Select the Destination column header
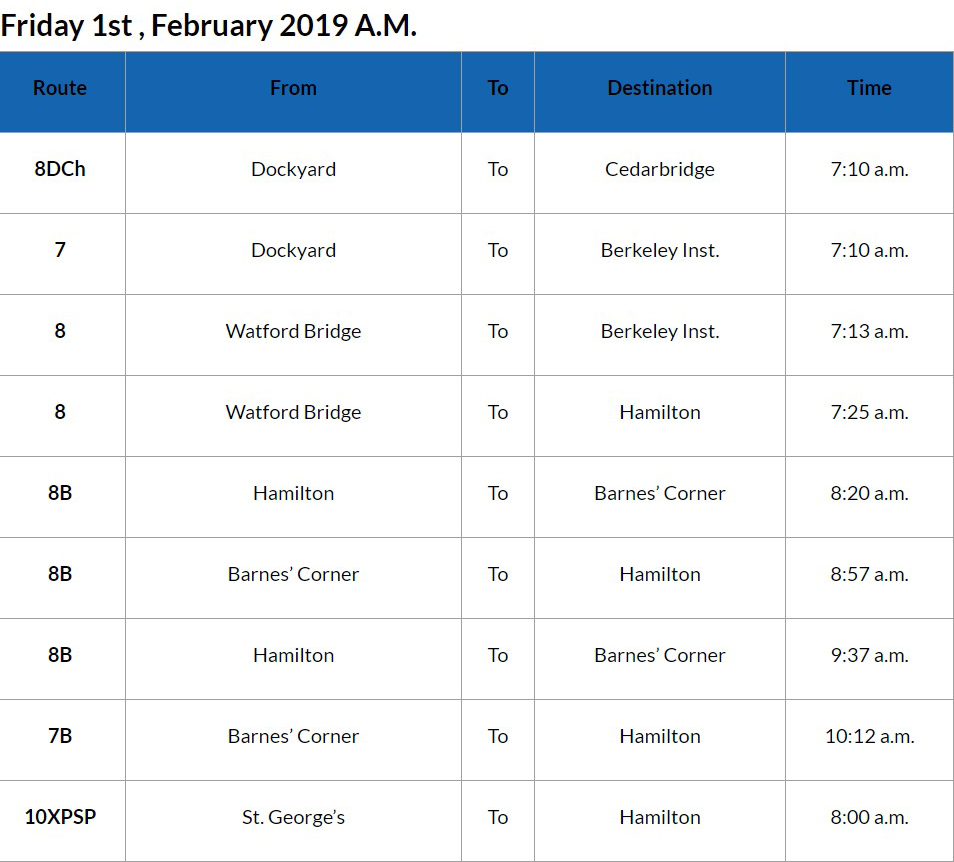Image resolution: width=954 pixels, height=862 pixels. 660,88
